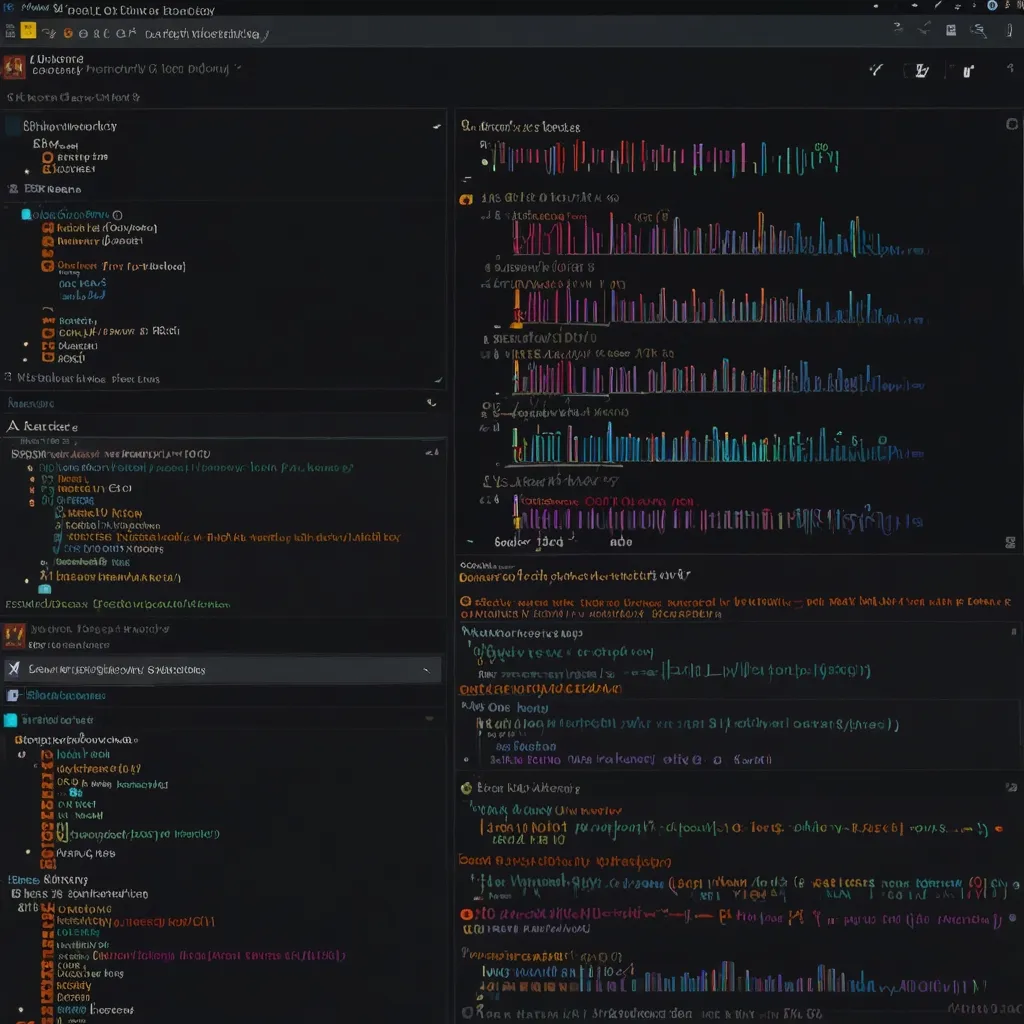Collapse the first left panel using its header arrow

tap(436, 127)
